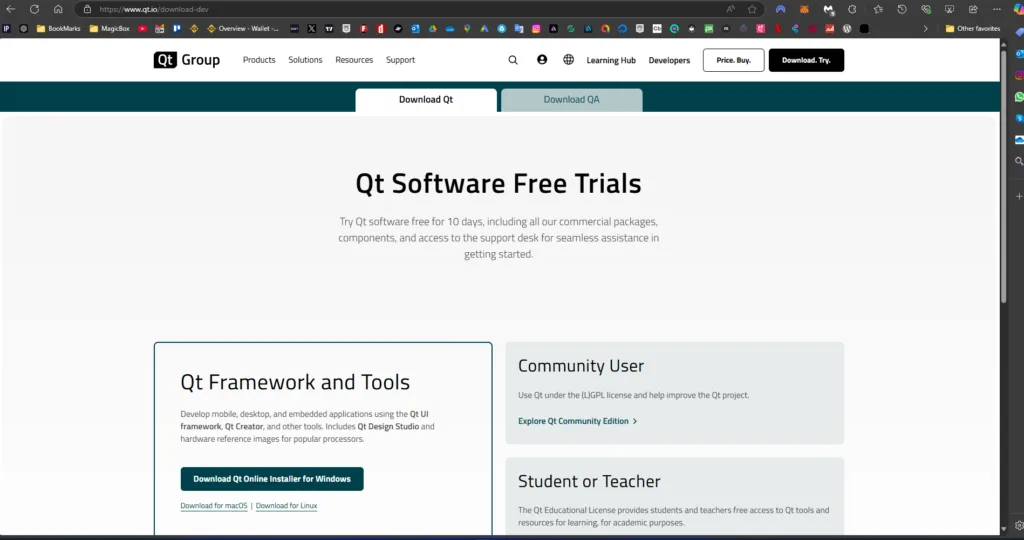Open the WhatsApp sidebar icon
Image resolution: width=1024 pixels, height=540 pixels.
click(1019, 97)
